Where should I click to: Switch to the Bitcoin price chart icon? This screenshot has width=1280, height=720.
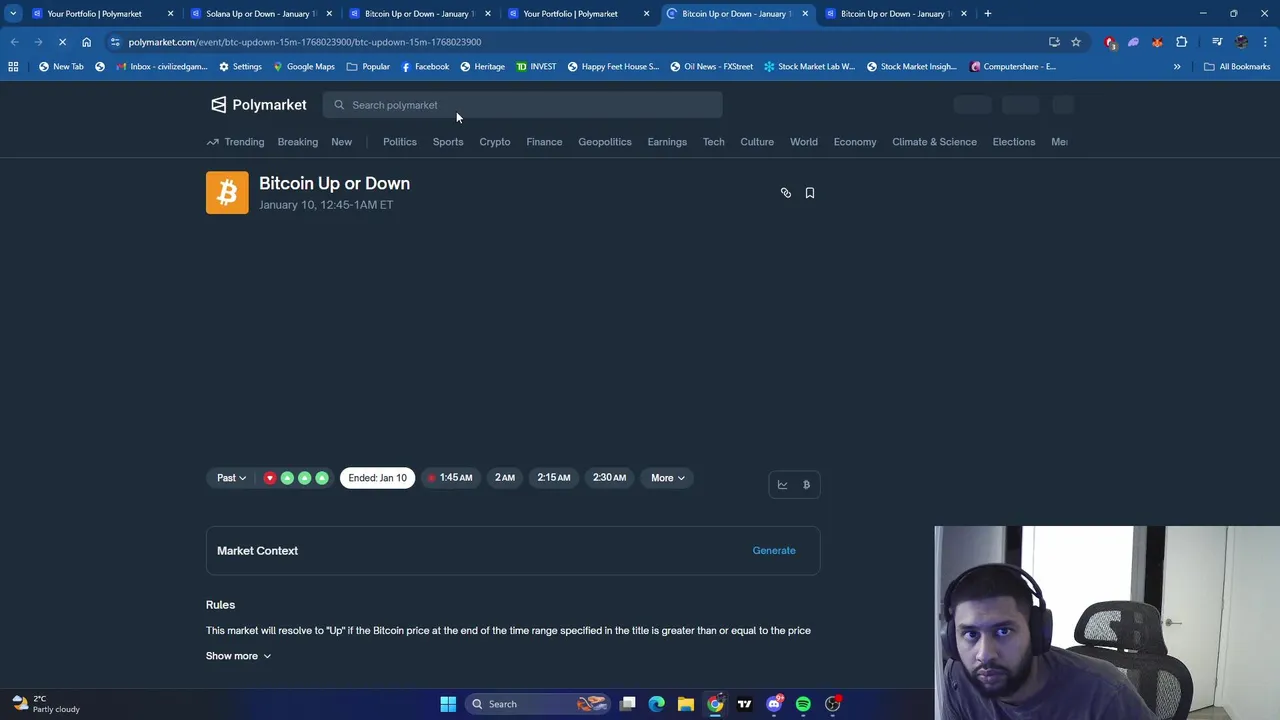[806, 485]
